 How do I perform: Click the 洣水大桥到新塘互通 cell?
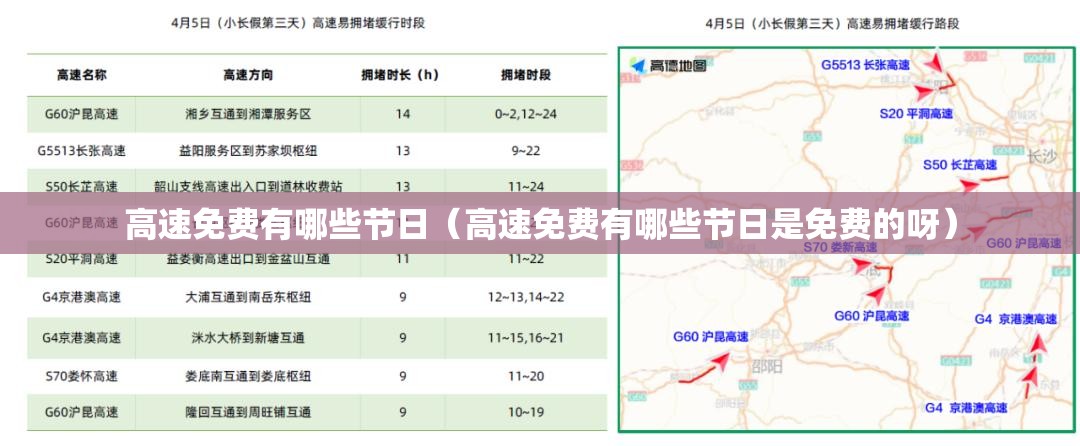pyautogui.click(x=248, y=338)
